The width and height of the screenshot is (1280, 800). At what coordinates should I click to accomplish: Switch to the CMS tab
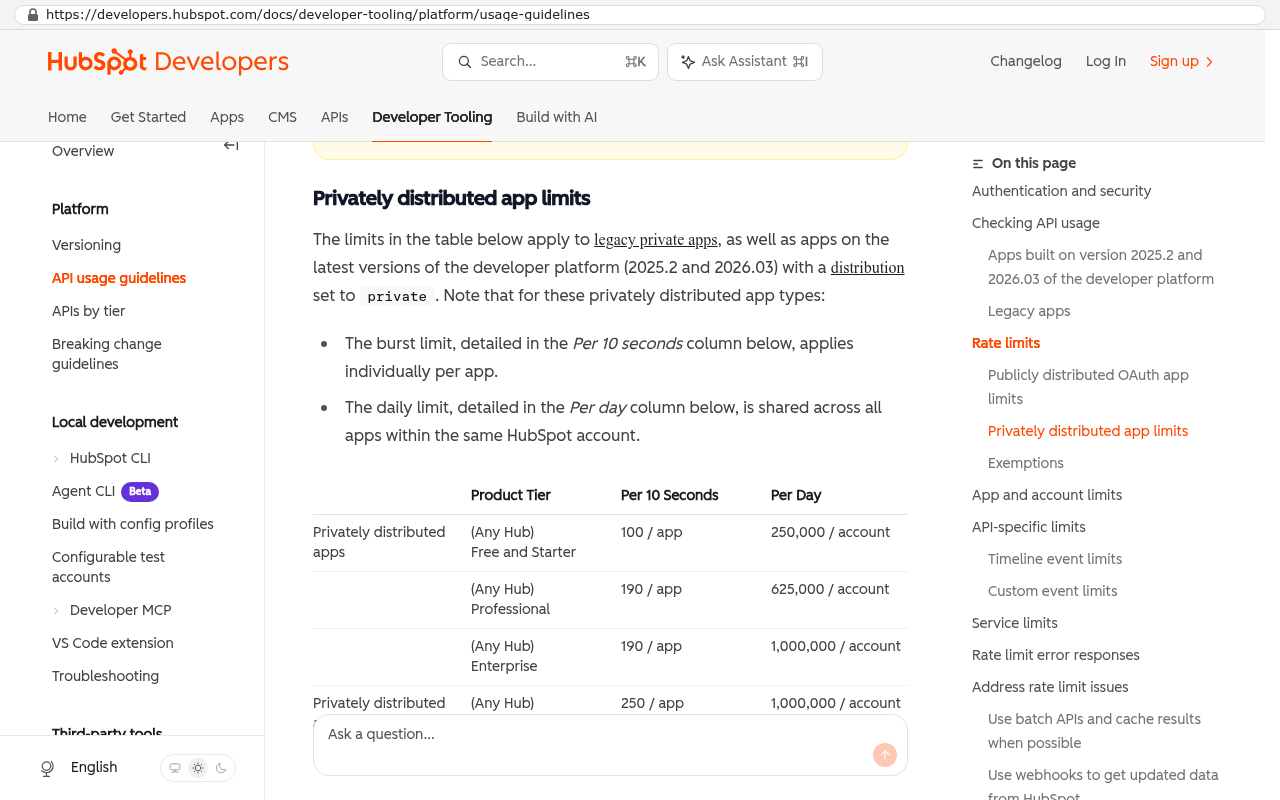tap(282, 117)
